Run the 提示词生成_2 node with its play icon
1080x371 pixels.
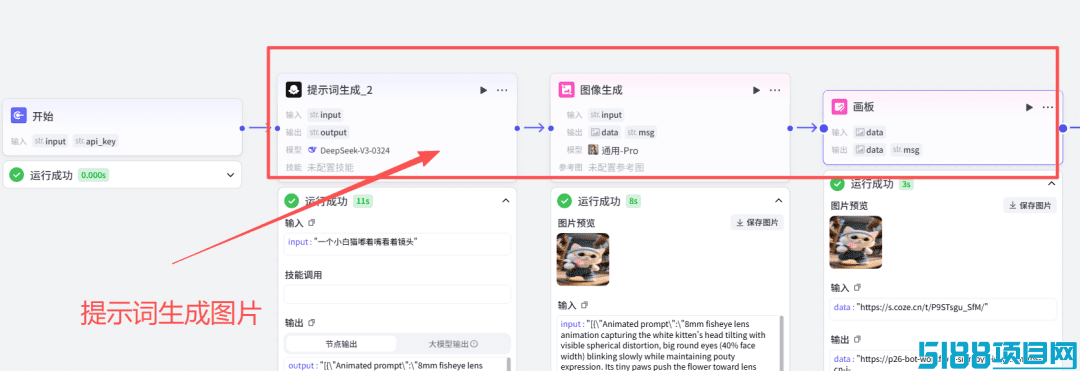click(x=484, y=90)
